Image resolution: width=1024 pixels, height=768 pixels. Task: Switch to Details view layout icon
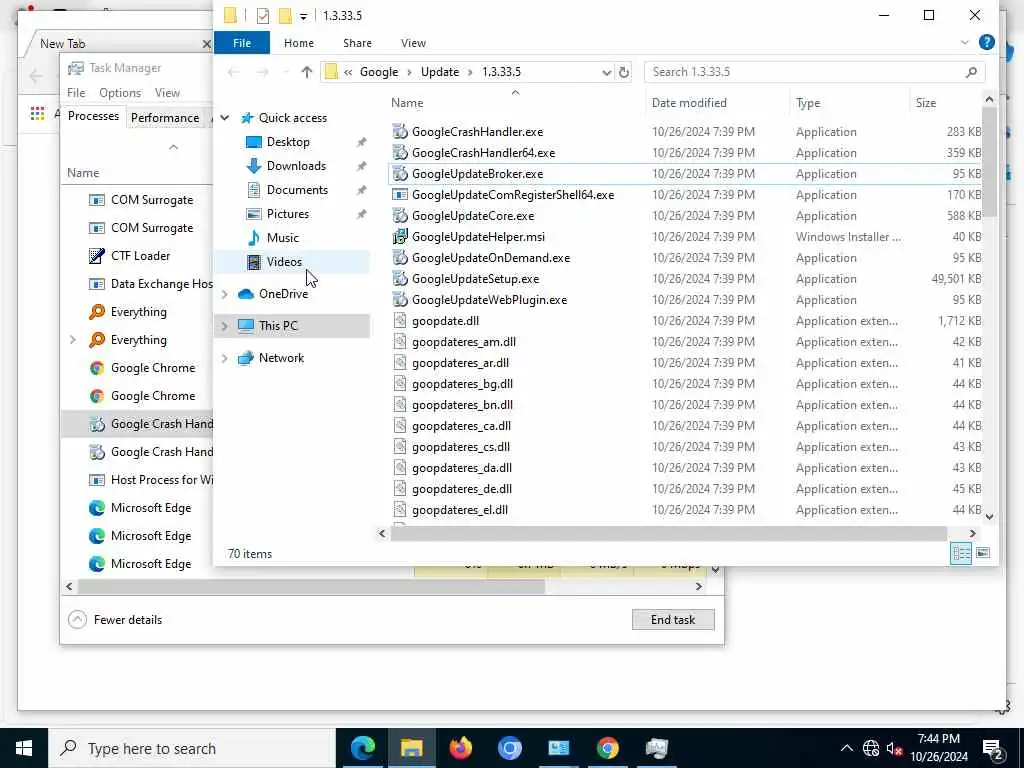coord(961,554)
